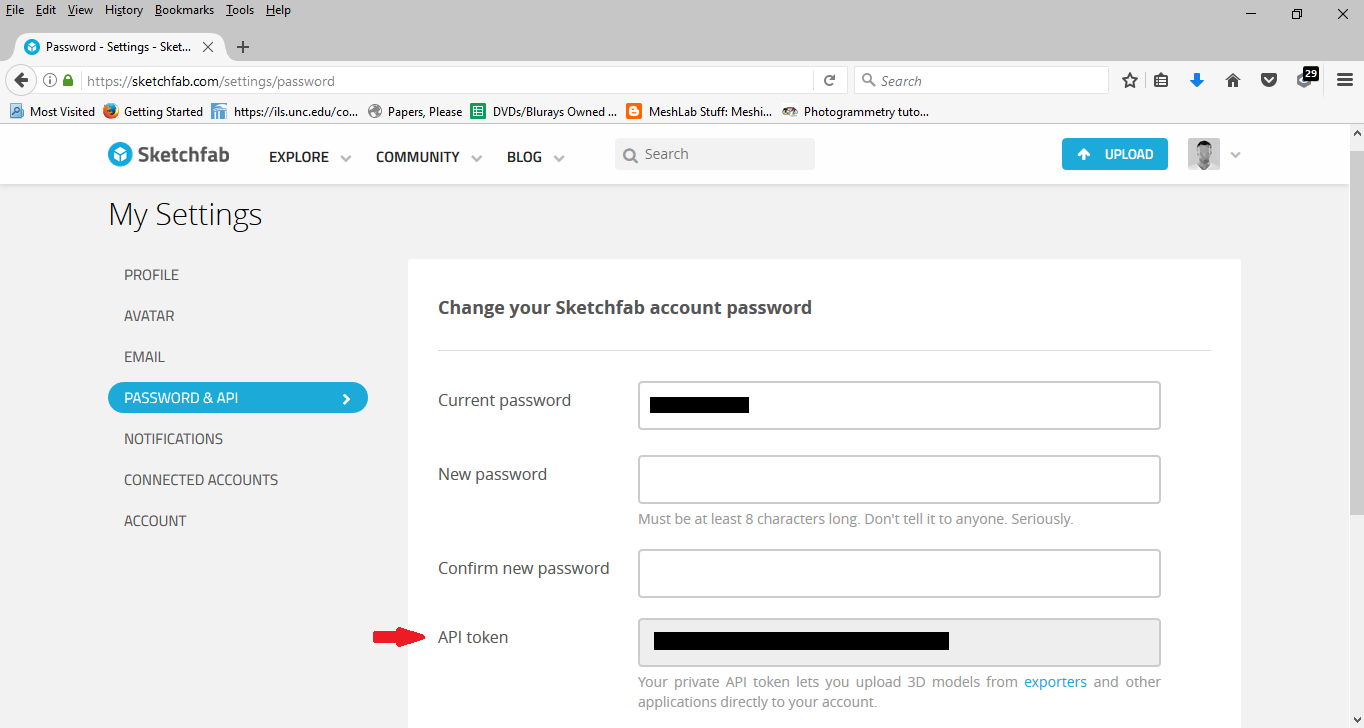Open the Tools menu
This screenshot has width=1364, height=728.
[240, 10]
